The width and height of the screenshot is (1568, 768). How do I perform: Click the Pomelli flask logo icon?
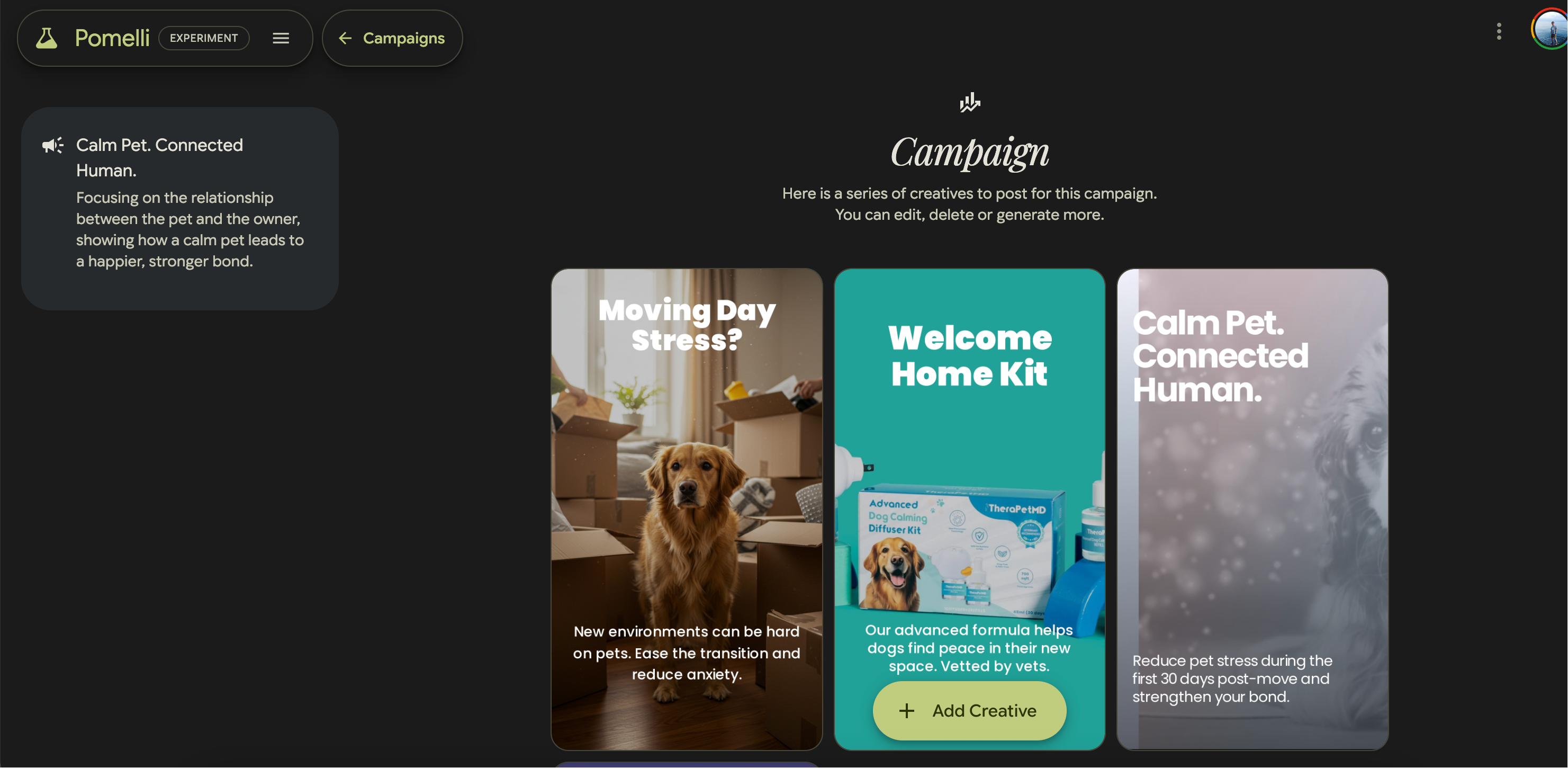point(46,38)
